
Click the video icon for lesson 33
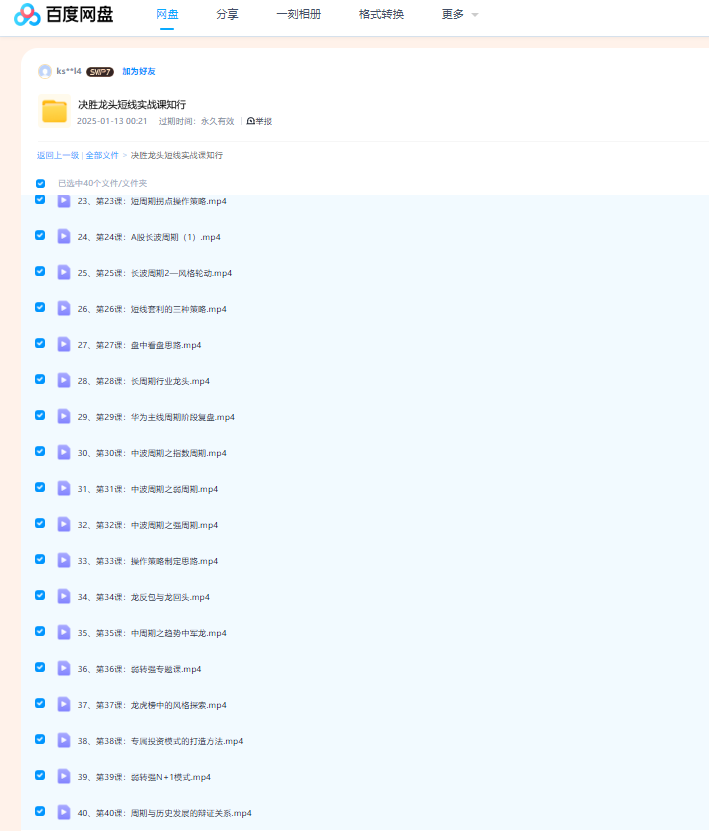coord(64,561)
